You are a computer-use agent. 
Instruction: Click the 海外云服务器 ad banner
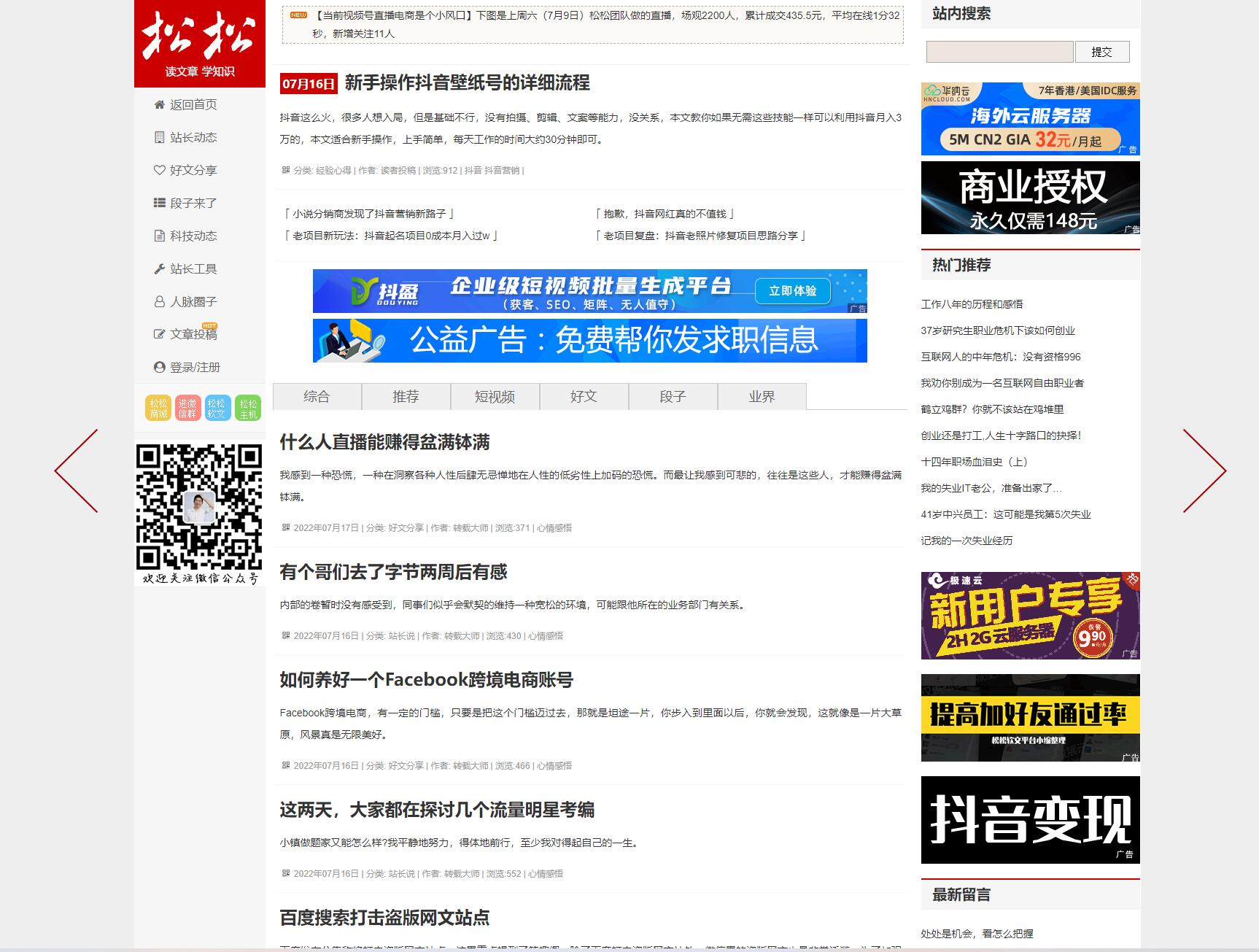[x=1030, y=119]
